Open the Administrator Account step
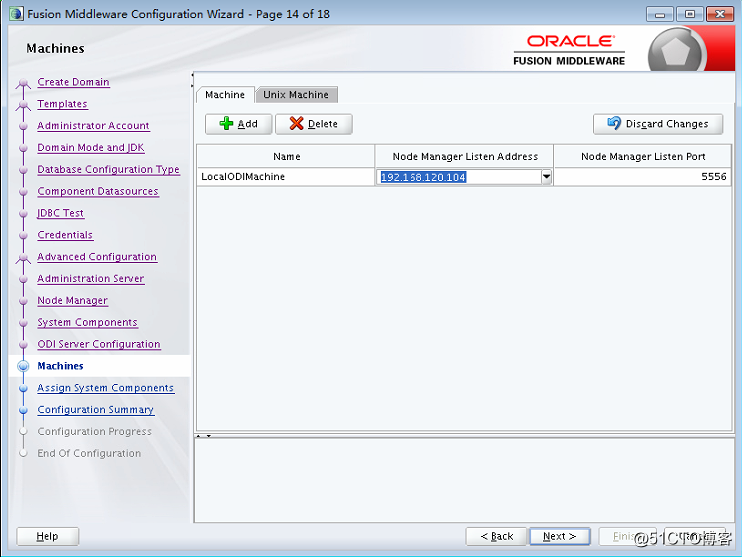Viewport: 742px width, 557px height. [x=93, y=125]
